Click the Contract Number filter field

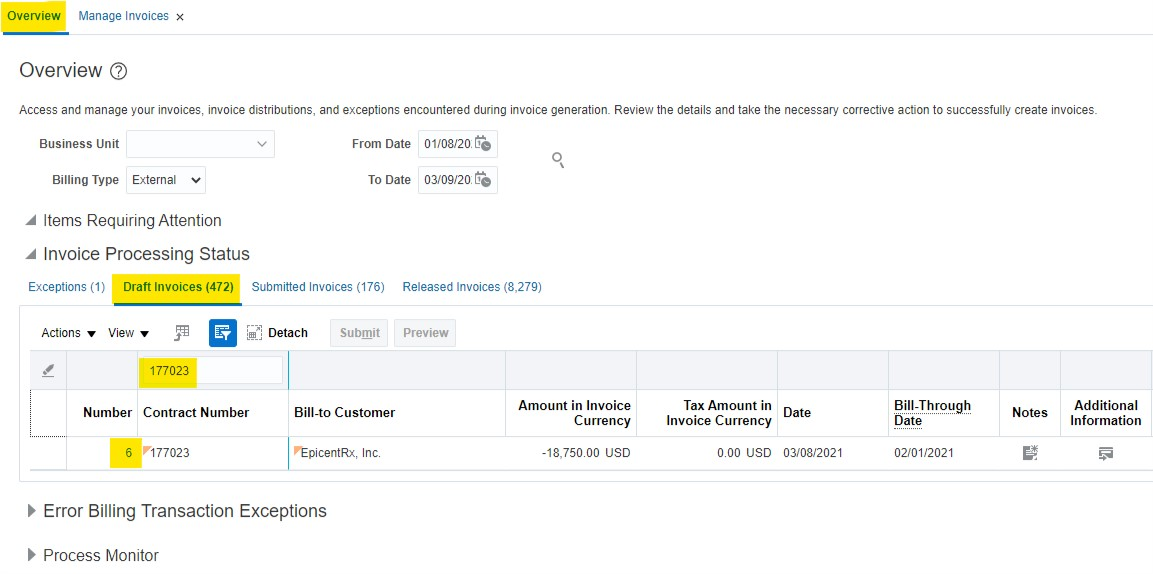pos(212,370)
